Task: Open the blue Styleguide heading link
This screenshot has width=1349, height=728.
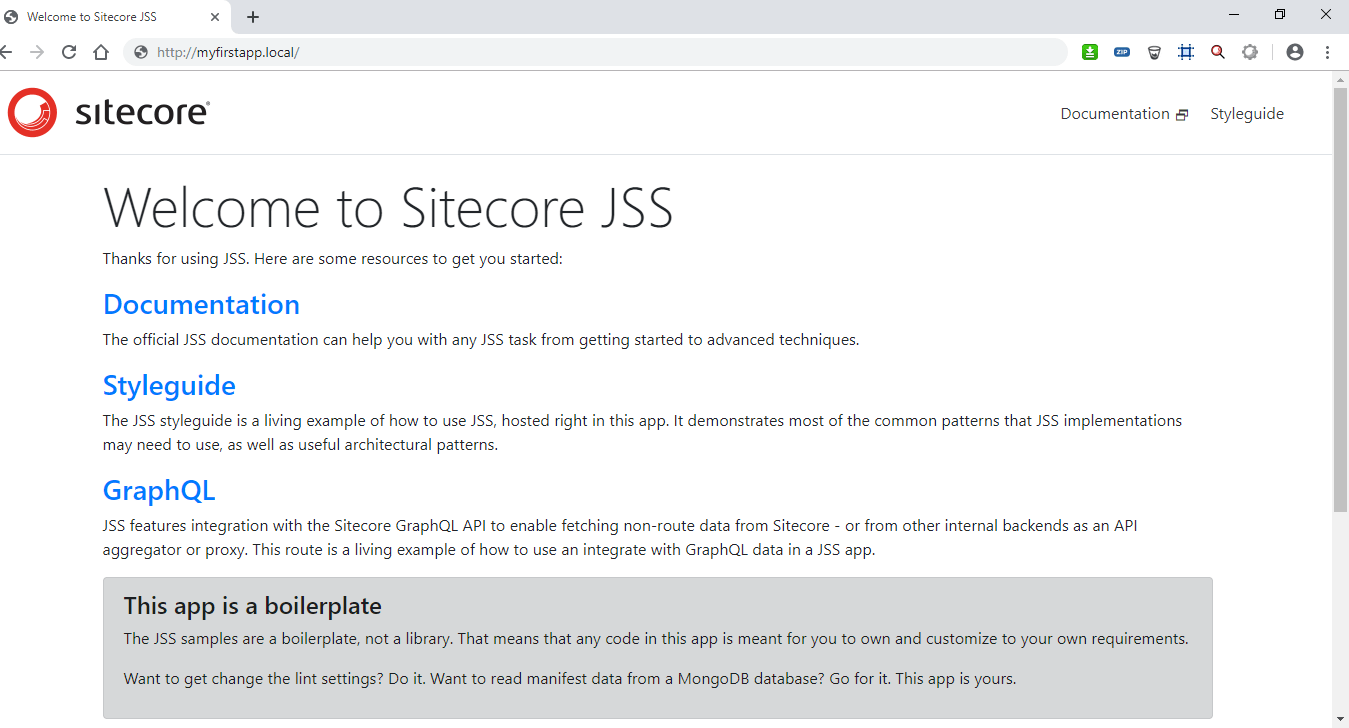Action: (169, 385)
